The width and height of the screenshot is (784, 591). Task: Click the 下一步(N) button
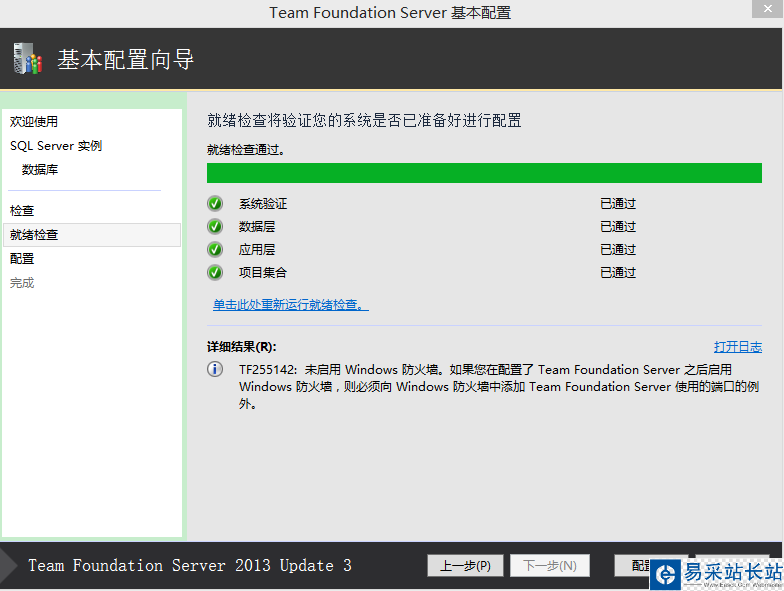click(550, 566)
